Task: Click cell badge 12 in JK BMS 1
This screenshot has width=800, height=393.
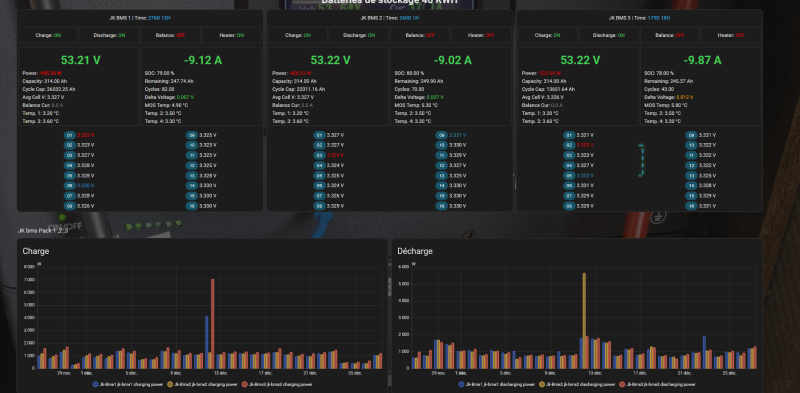Action: (x=191, y=165)
